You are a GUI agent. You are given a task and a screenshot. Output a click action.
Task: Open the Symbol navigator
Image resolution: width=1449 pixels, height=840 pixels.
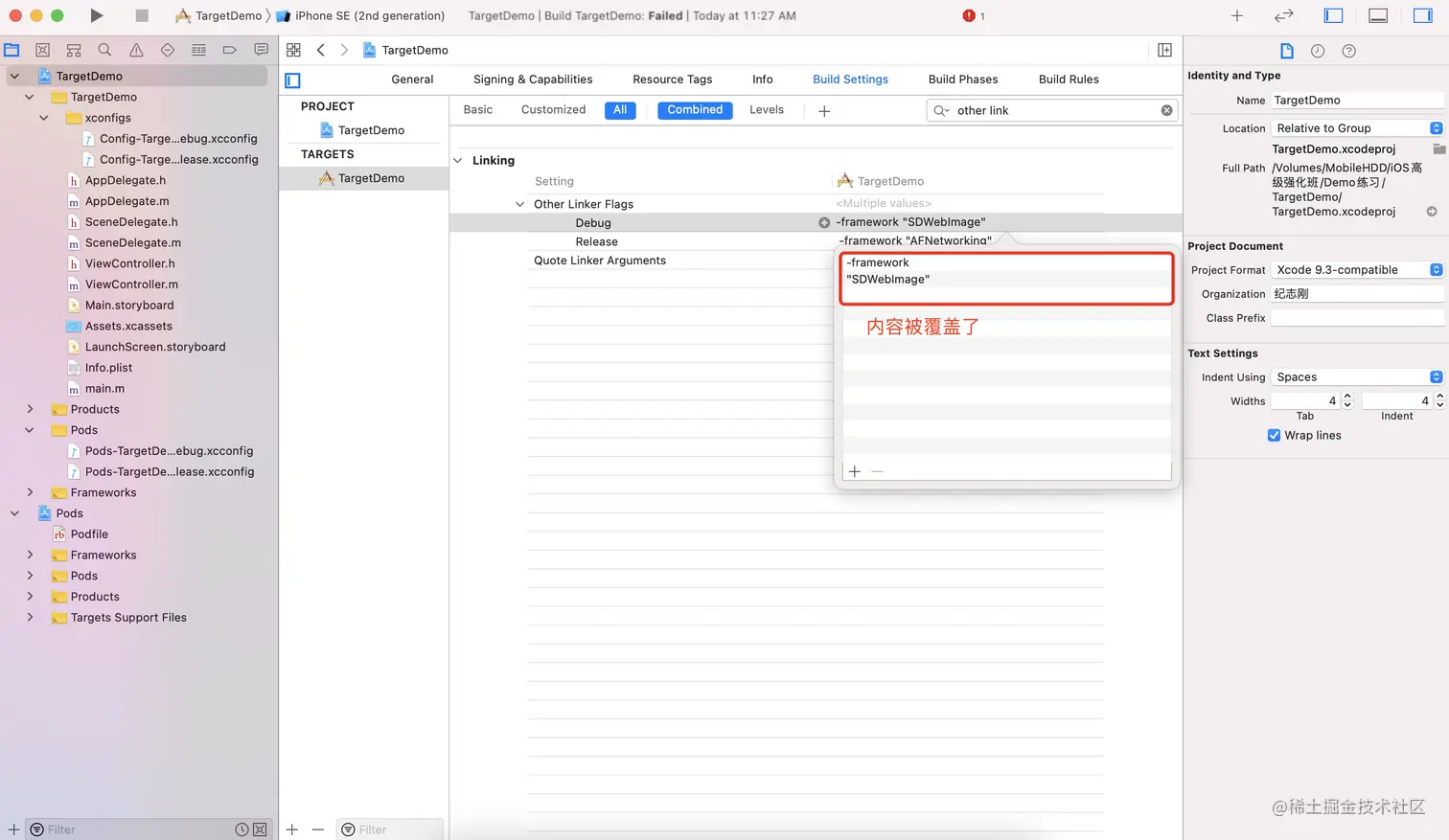tap(74, 50)
